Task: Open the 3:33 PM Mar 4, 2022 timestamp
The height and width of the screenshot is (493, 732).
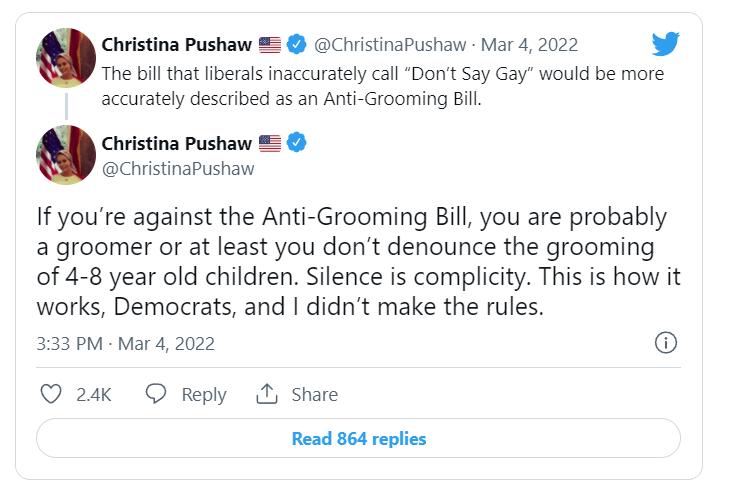Action: (x=126, y=344)
